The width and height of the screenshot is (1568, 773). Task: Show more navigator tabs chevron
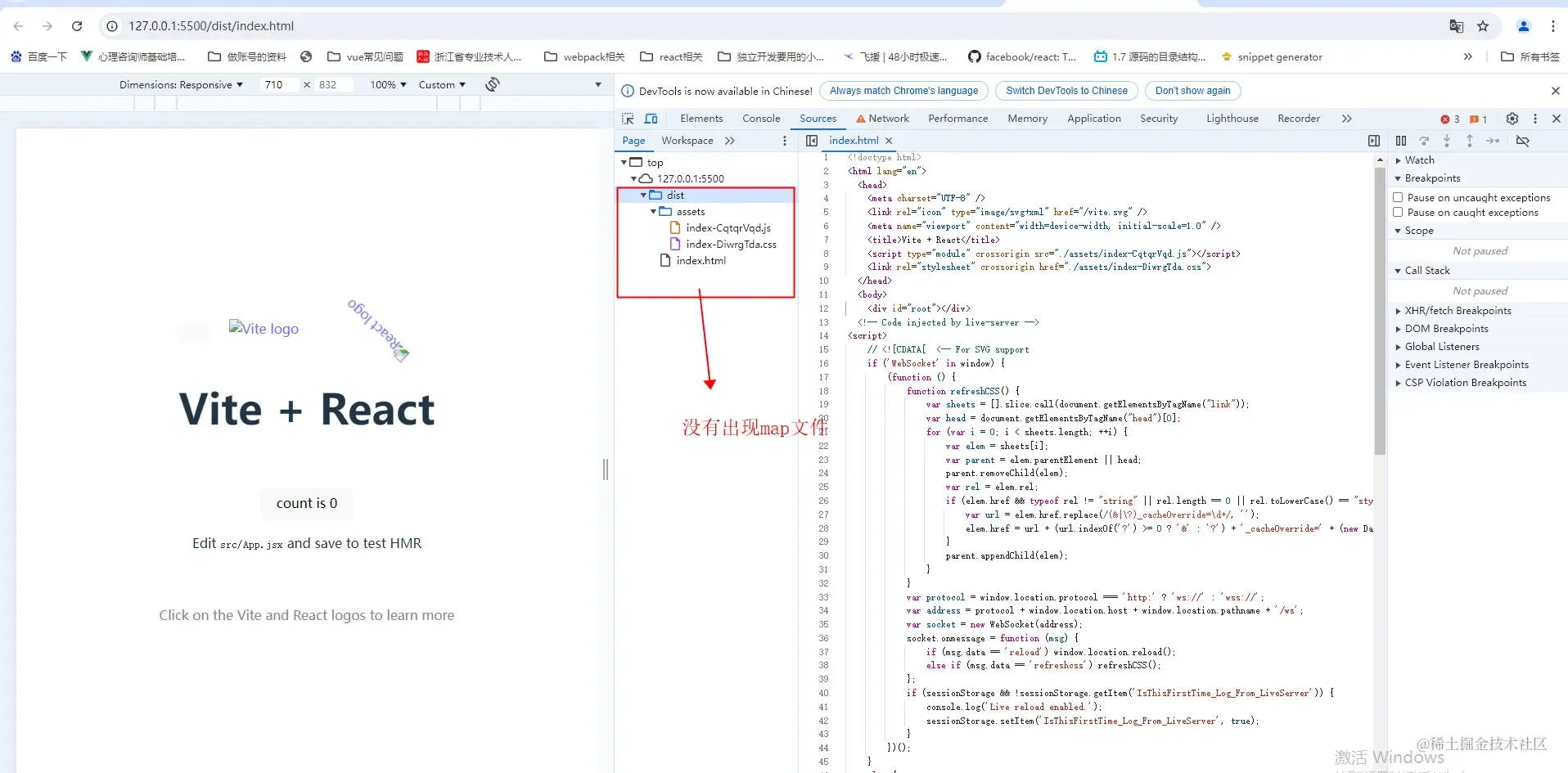coord(730,141)
